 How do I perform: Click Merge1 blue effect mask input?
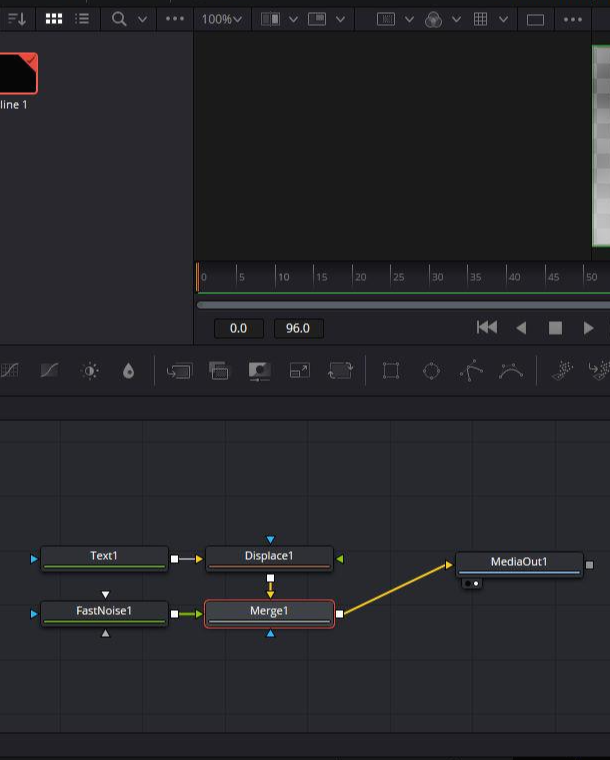coord(270,633)
